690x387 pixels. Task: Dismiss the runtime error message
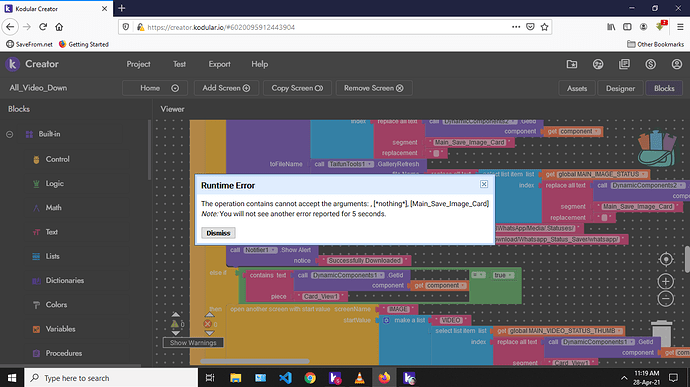(x=218, y=233)
